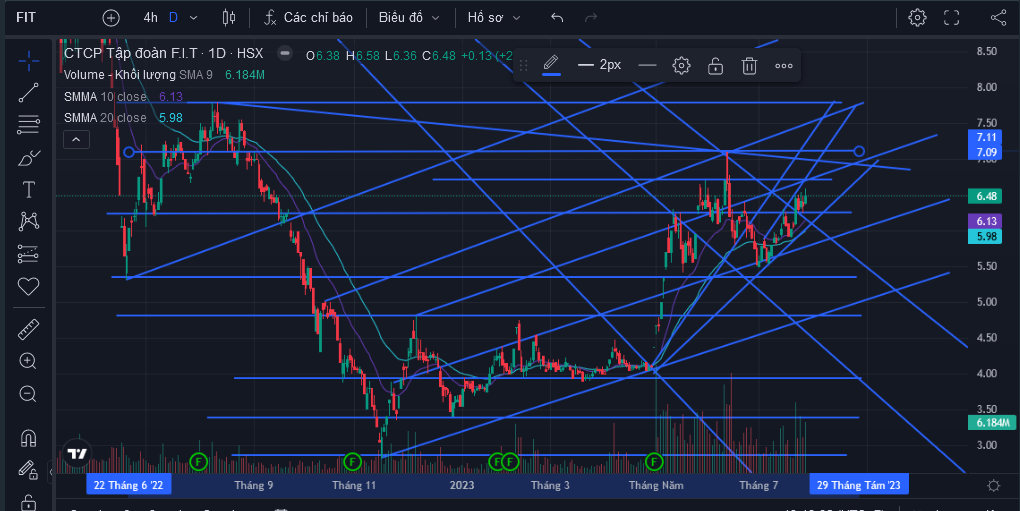Click the F event marker near Tháng 11

pos(352,462)
